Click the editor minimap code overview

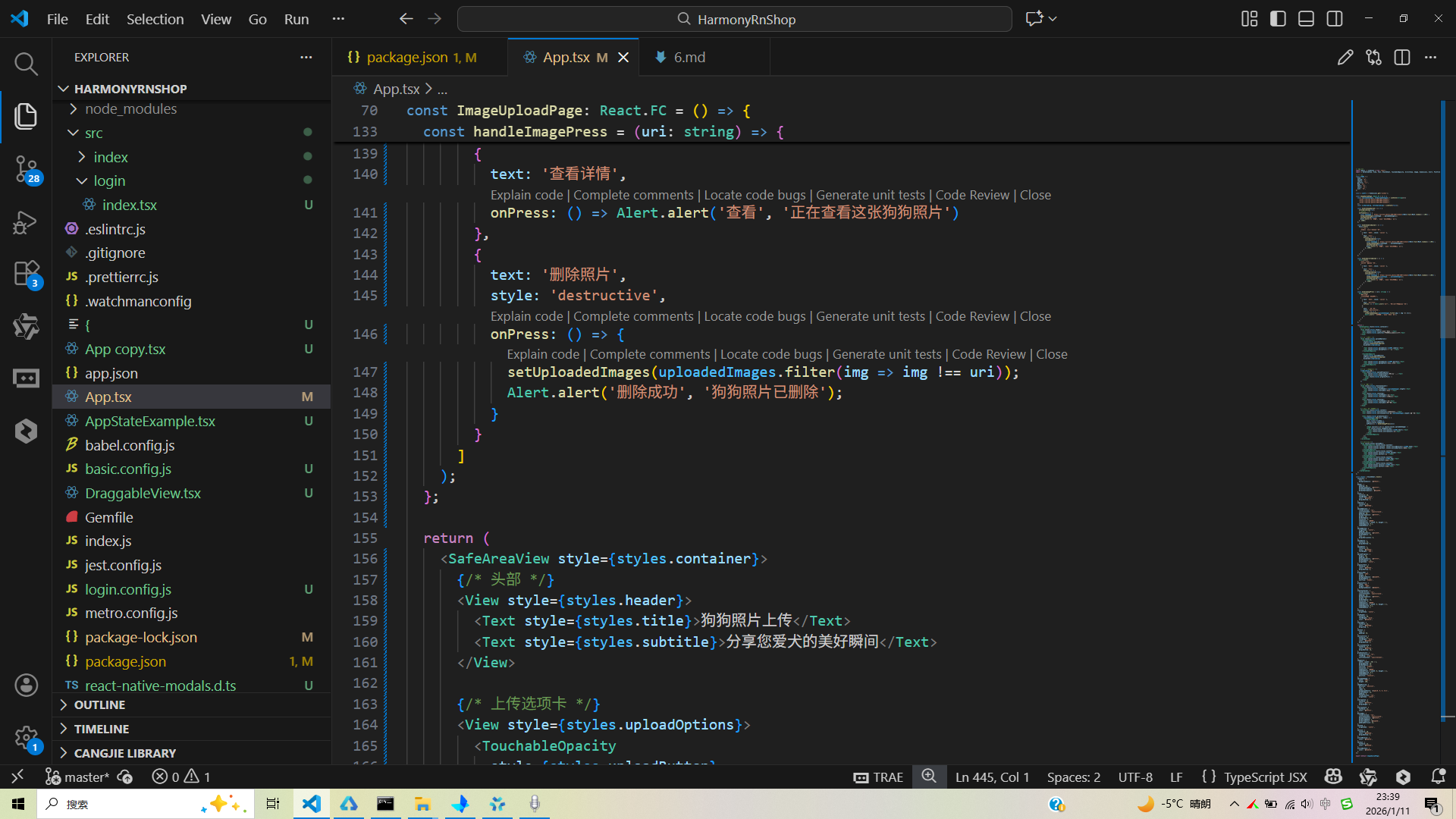coord(1397,432)
